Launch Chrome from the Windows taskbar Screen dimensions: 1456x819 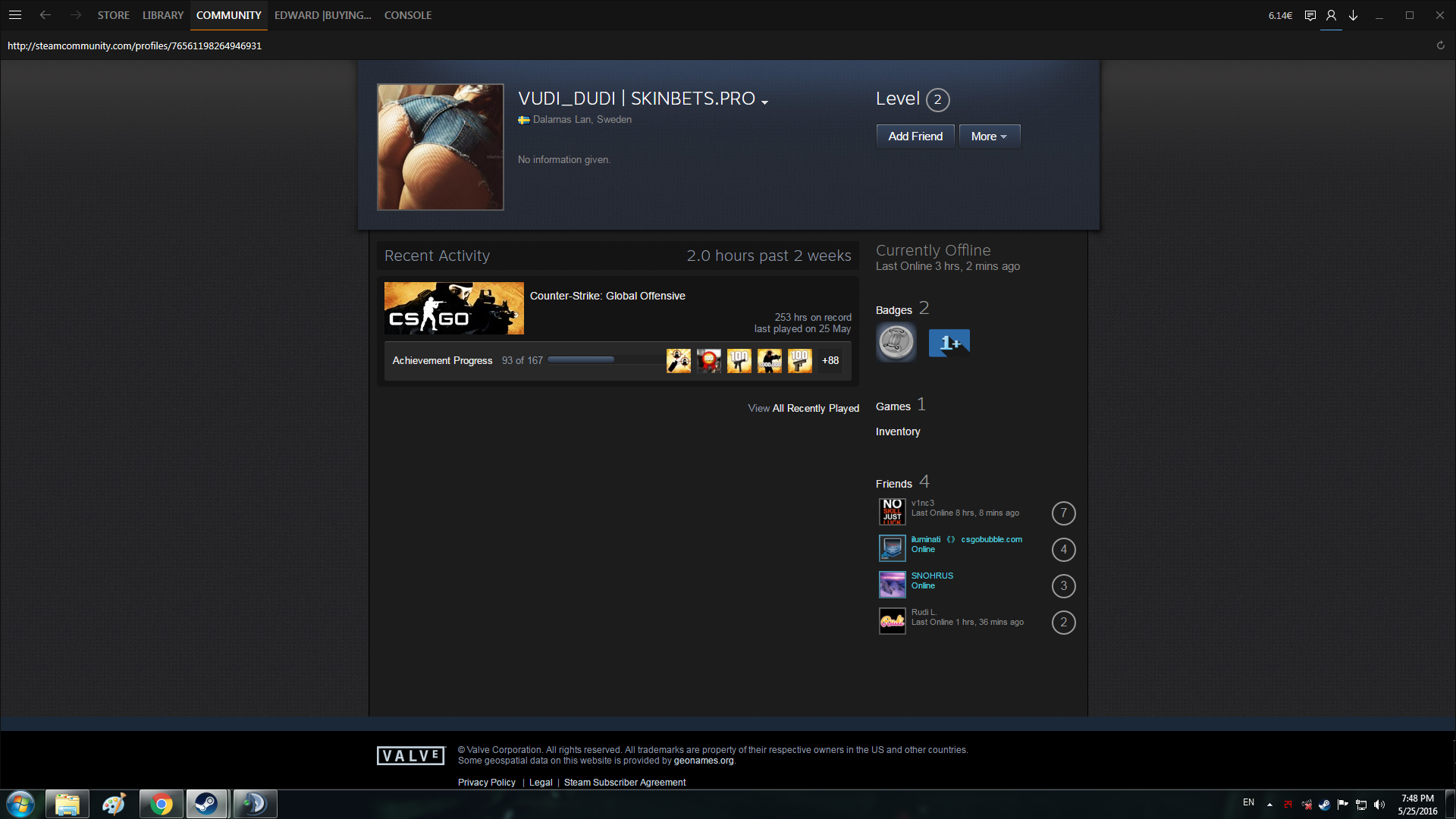click(161, 804)
